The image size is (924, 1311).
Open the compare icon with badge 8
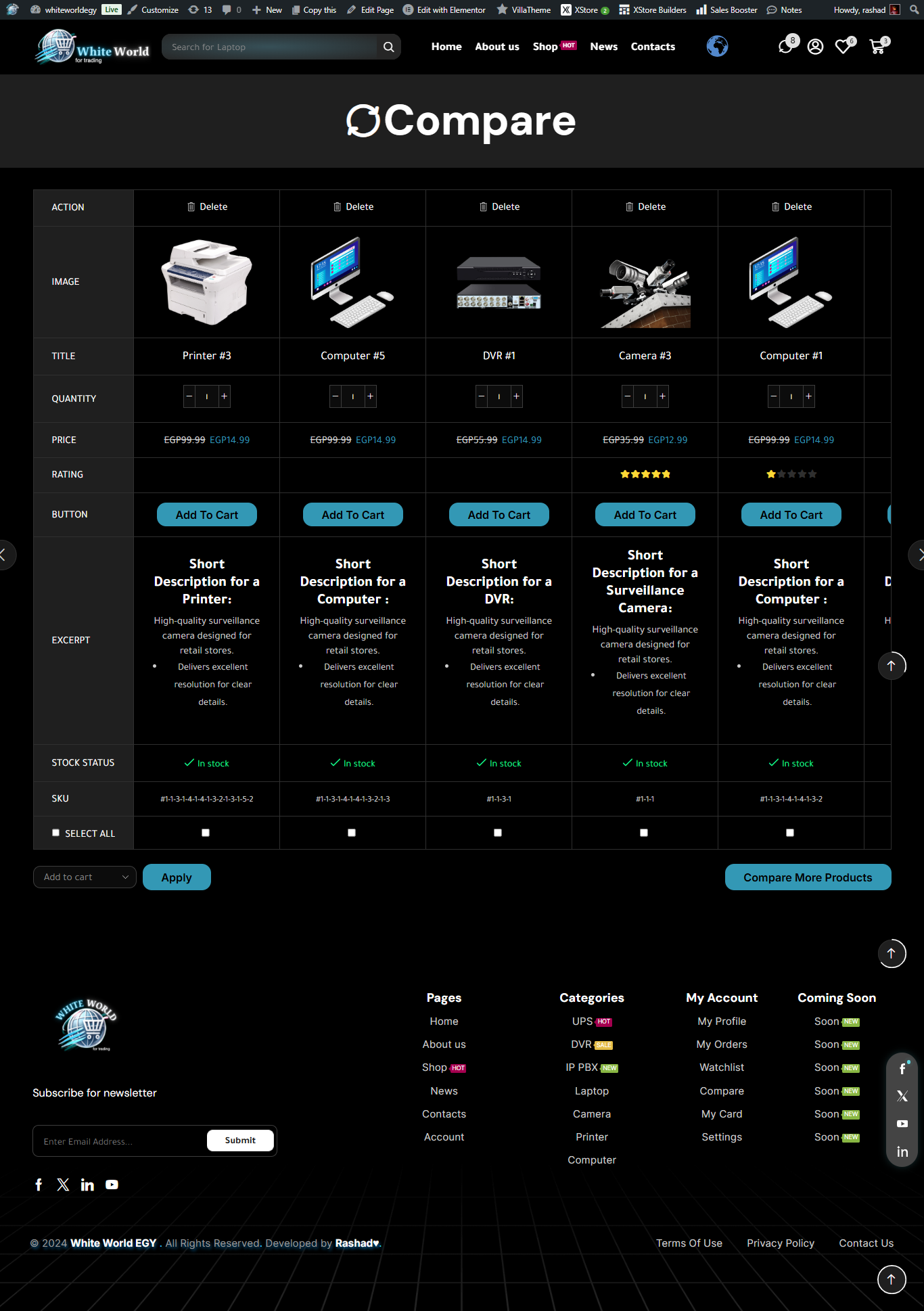tap(785, 47)
